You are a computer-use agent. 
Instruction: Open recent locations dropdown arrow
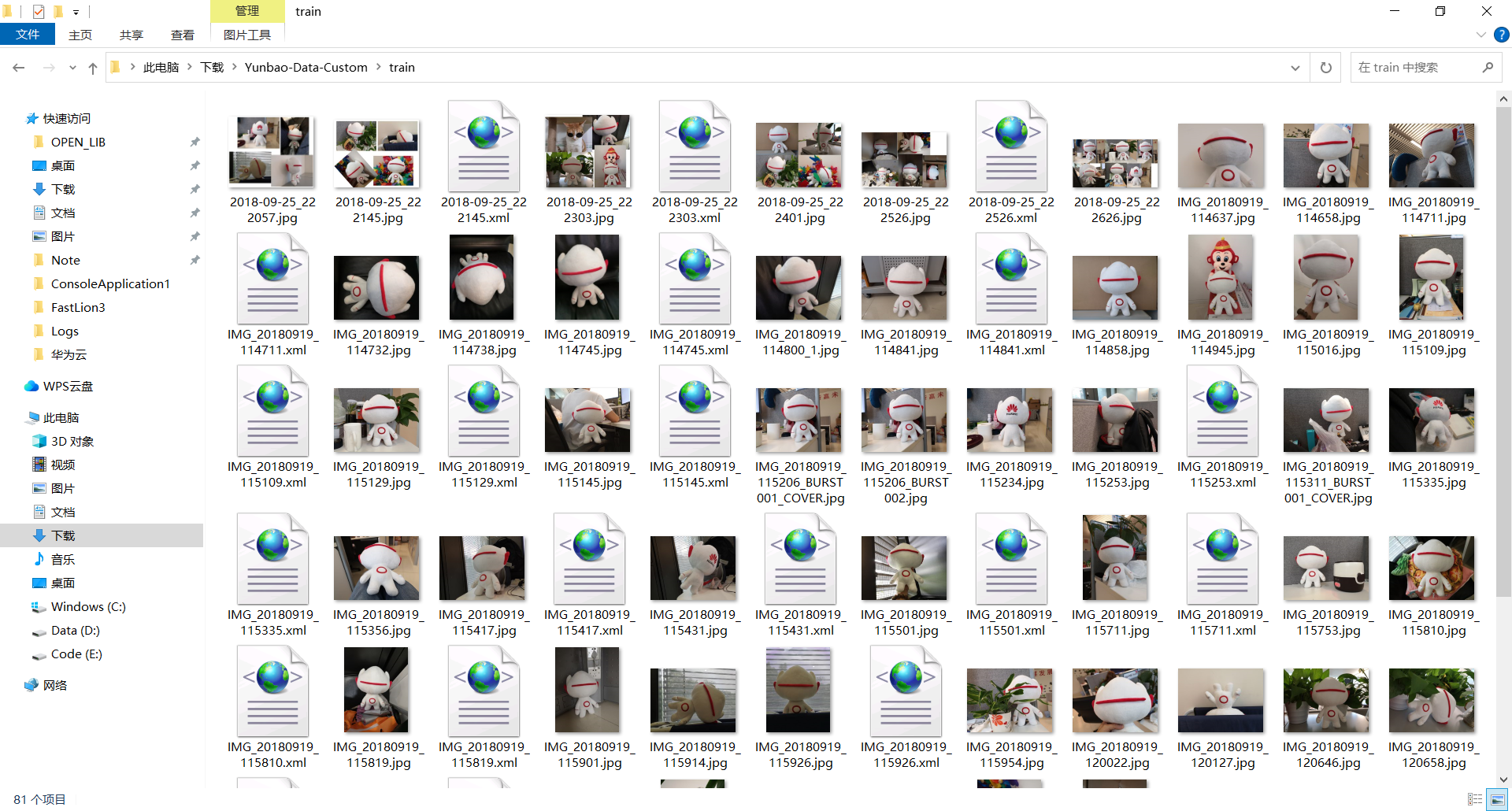[72, 68]
